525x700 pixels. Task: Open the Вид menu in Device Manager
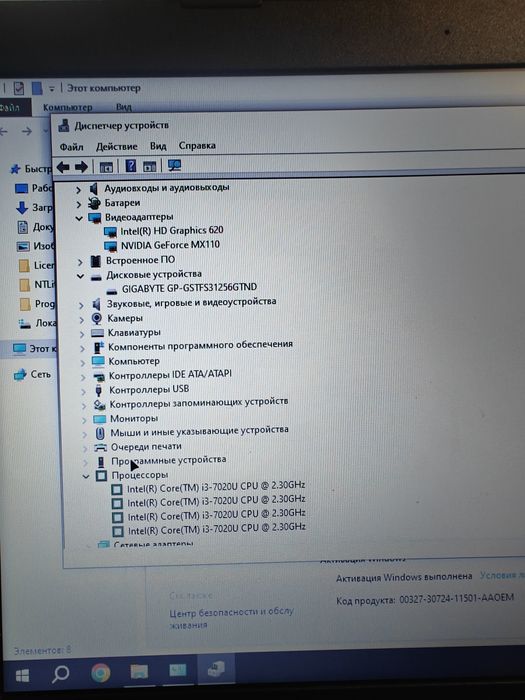[x=158, y=146]
